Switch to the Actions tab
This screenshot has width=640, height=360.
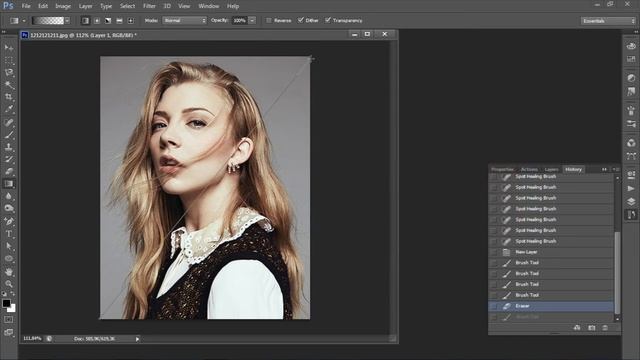point(529,169)
